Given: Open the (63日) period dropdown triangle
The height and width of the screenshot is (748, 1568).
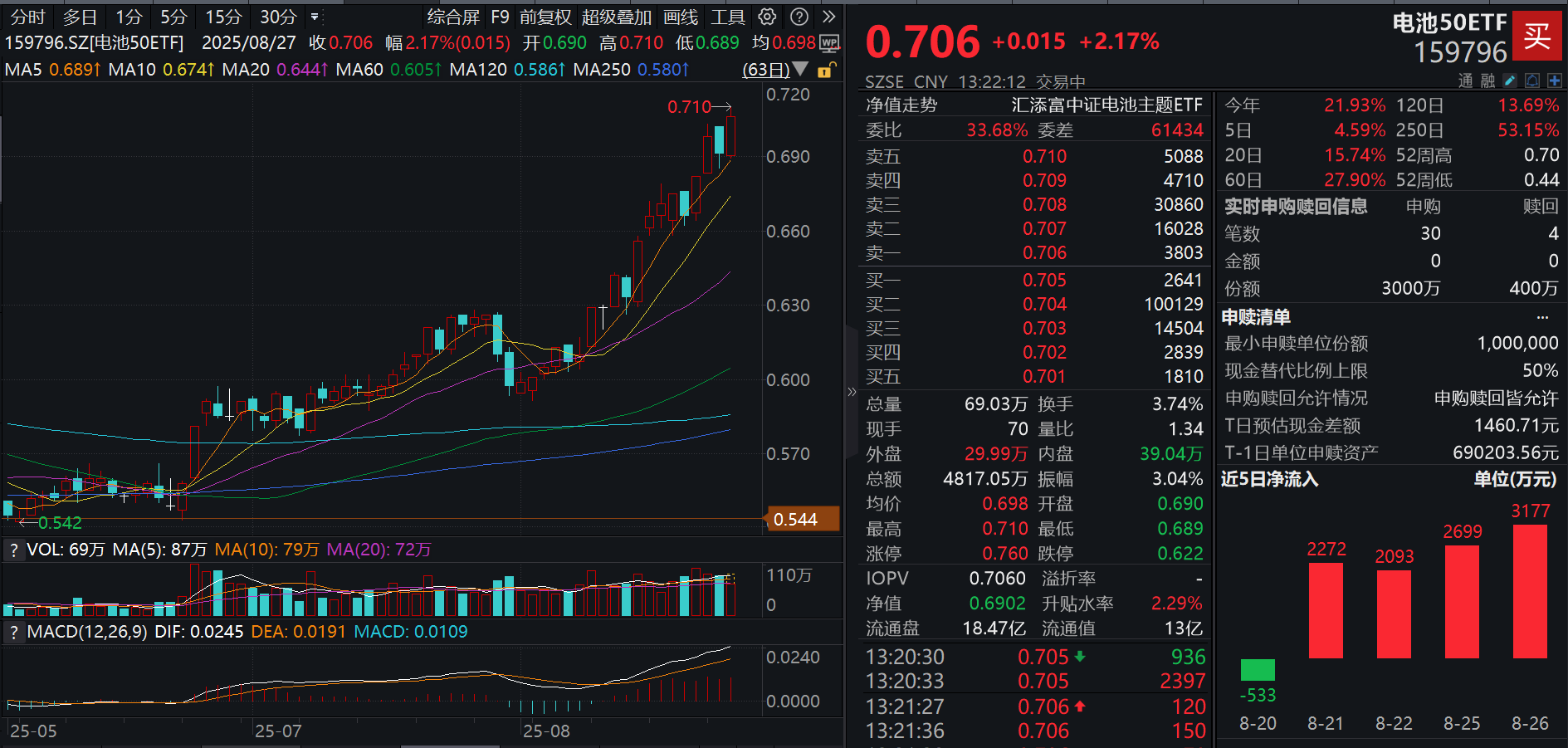Looking at the screenshot, I should click(799, 70).
